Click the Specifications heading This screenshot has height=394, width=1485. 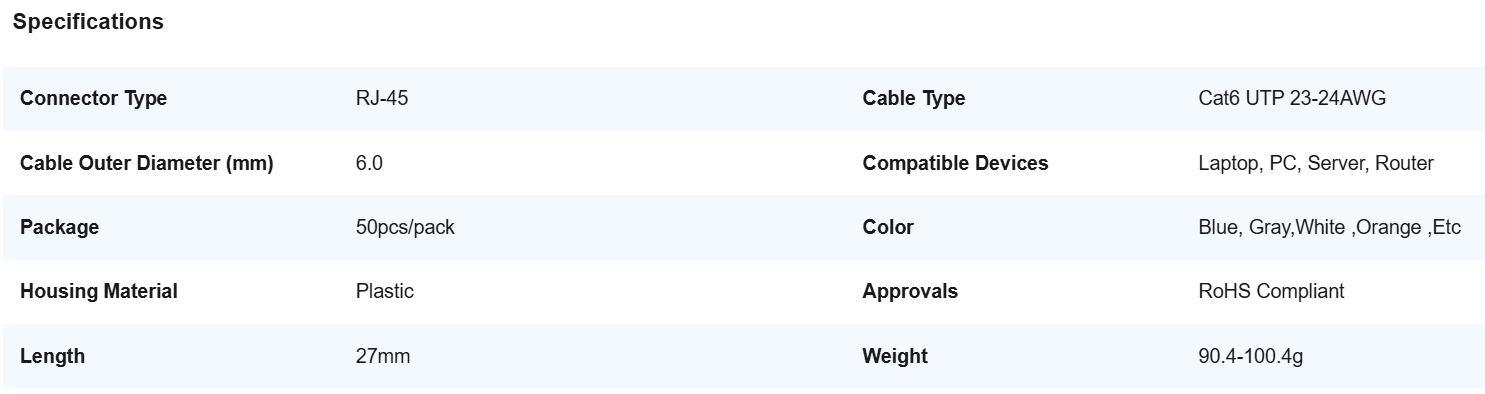[x=88, y=22]
